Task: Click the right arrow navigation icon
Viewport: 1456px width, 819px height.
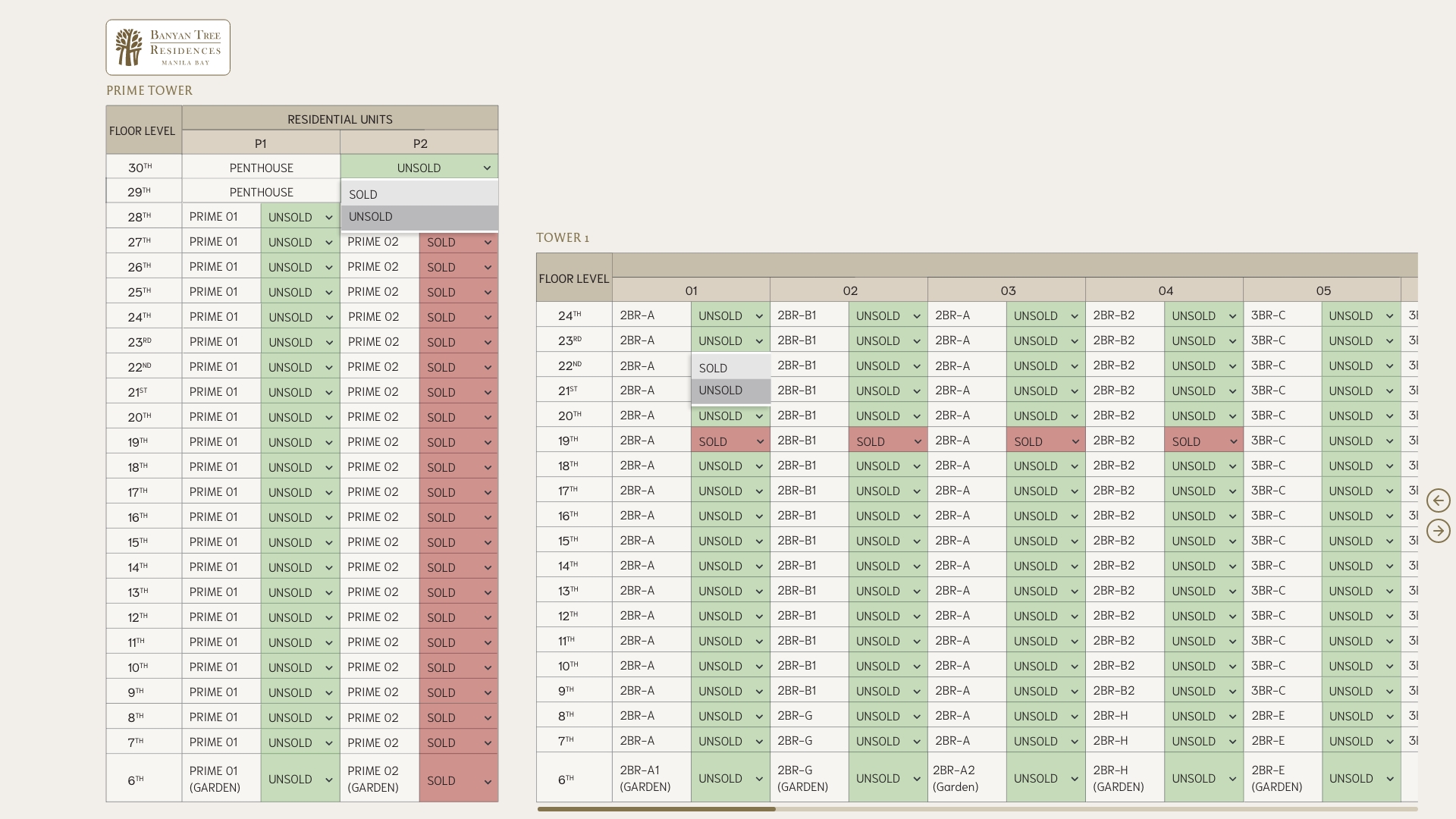Action: (1438, 531)
